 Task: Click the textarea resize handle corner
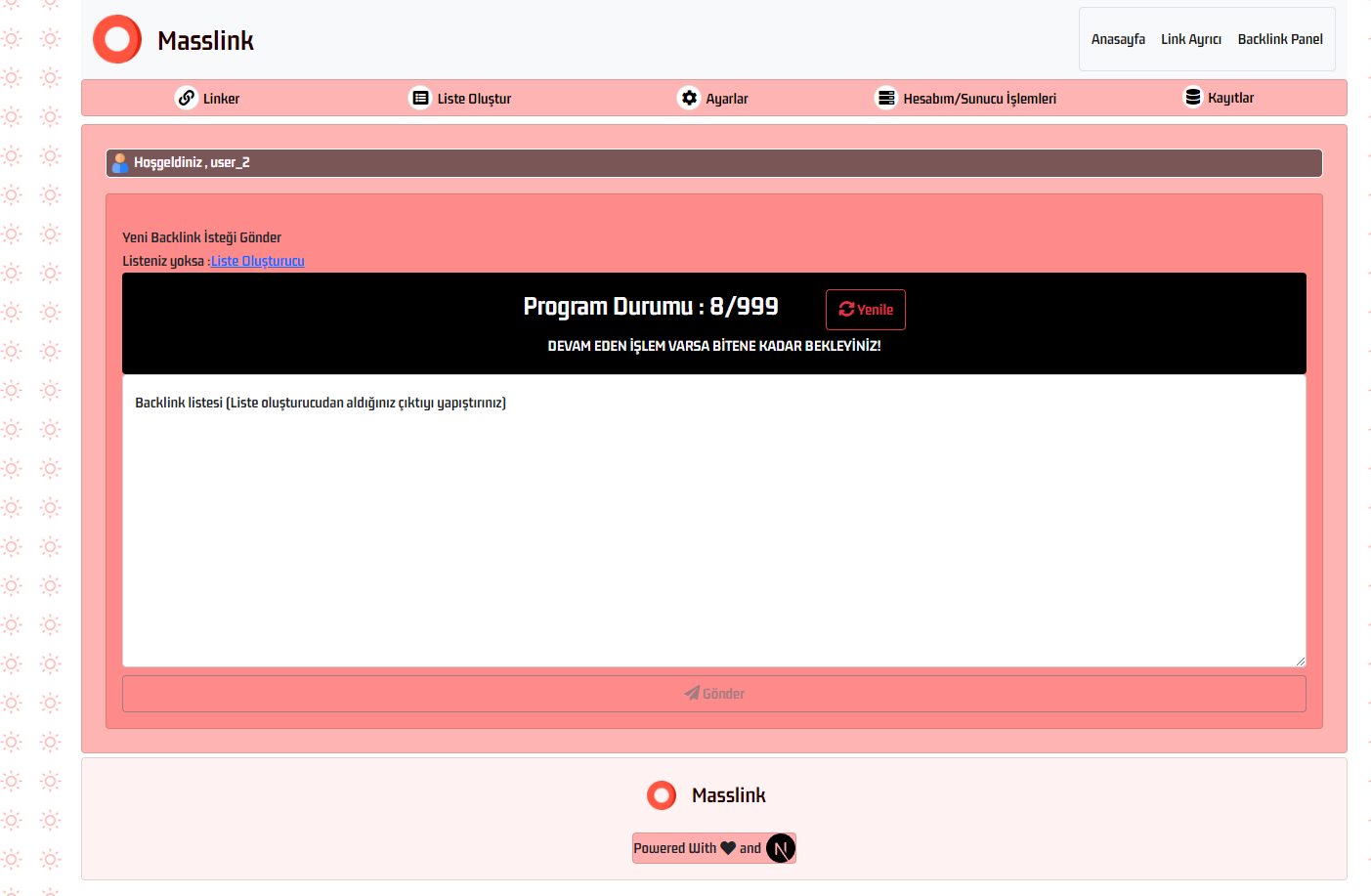1300,661
